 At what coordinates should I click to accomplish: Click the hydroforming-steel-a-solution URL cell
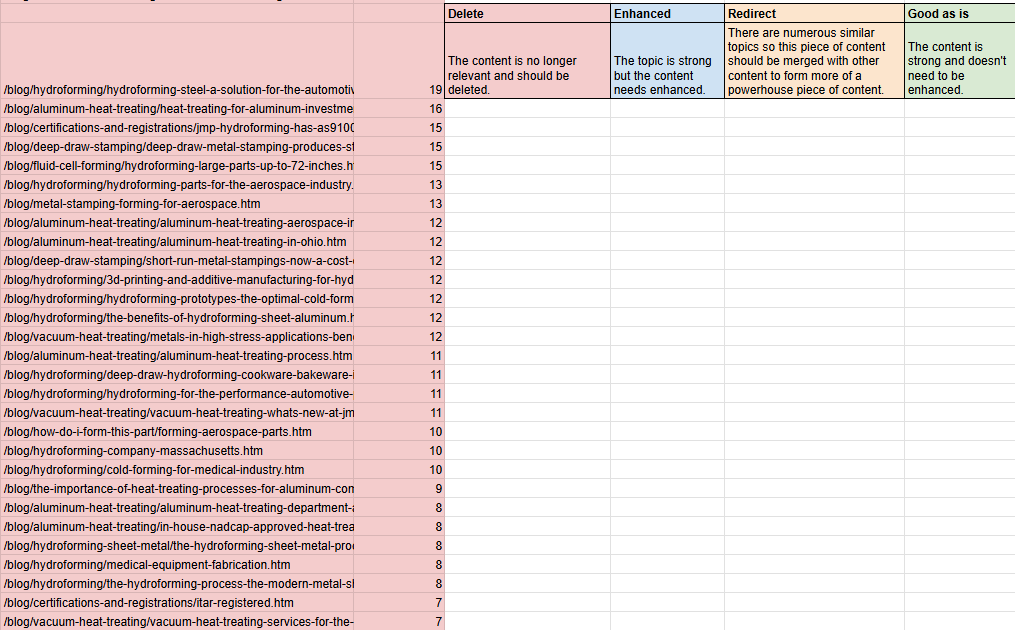[x=178, y=90]
